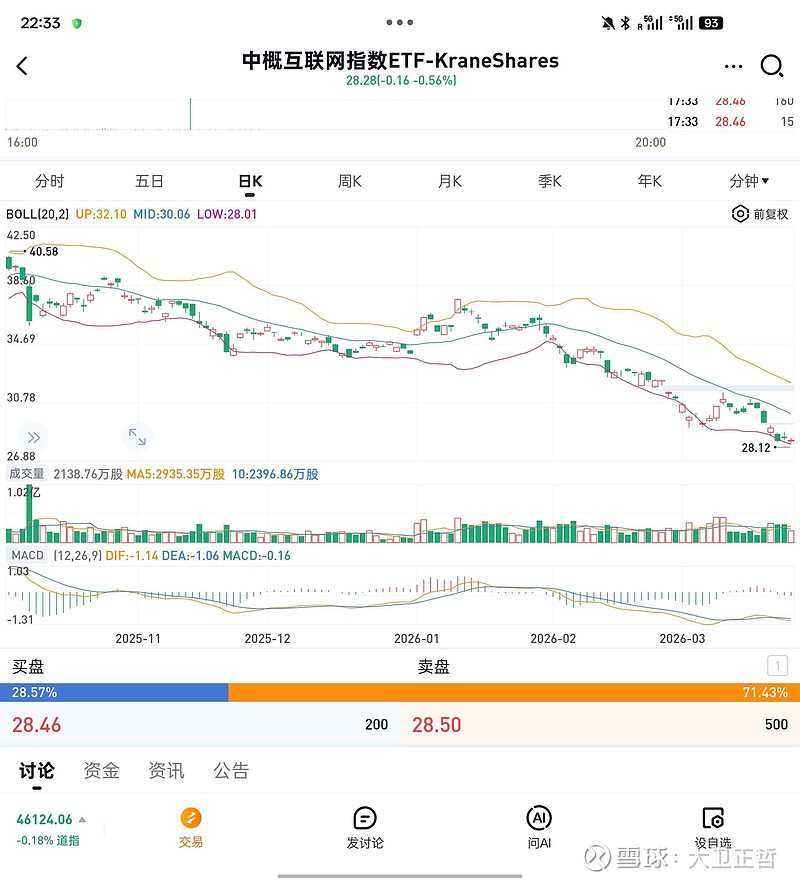Switch to 五日 five-day chart tab

(149, 181)
